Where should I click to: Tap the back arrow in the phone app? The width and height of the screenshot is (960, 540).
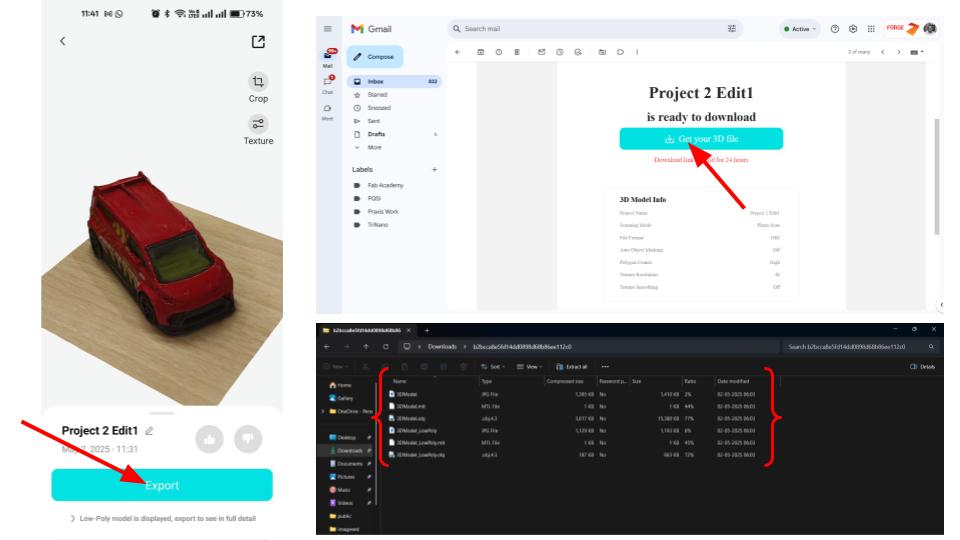coord(62,41)
